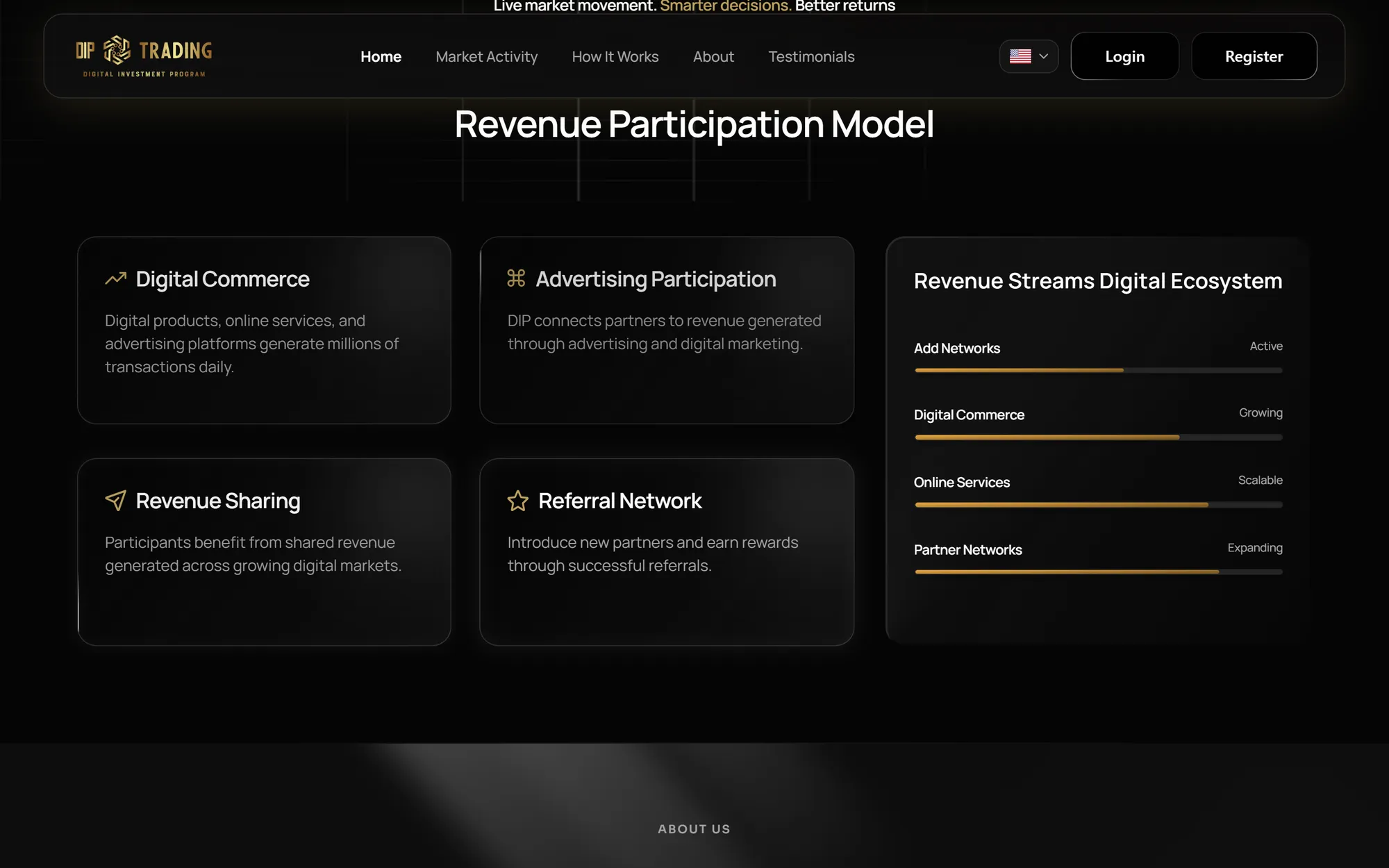Select the Referral Network card heading
This screenshot has height=868, width=1389.
(620, 501)
